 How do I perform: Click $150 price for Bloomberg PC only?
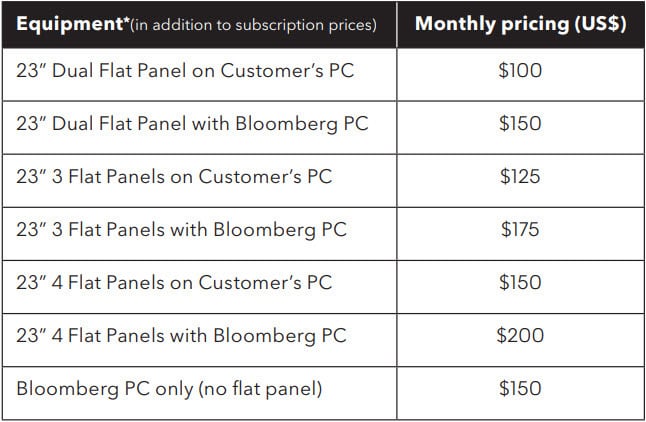(520, 389)
